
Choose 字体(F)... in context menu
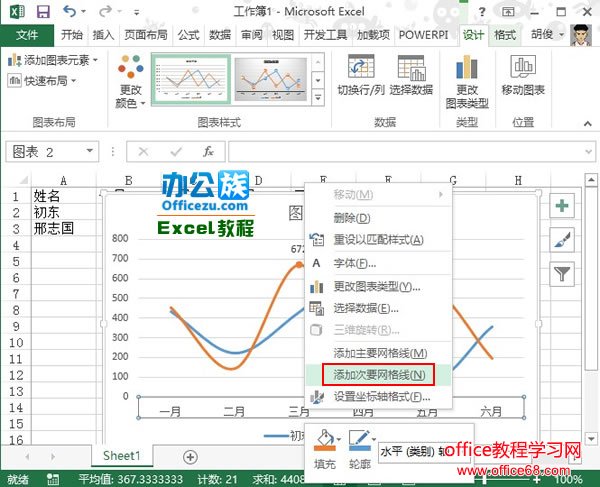click(379, 263)
